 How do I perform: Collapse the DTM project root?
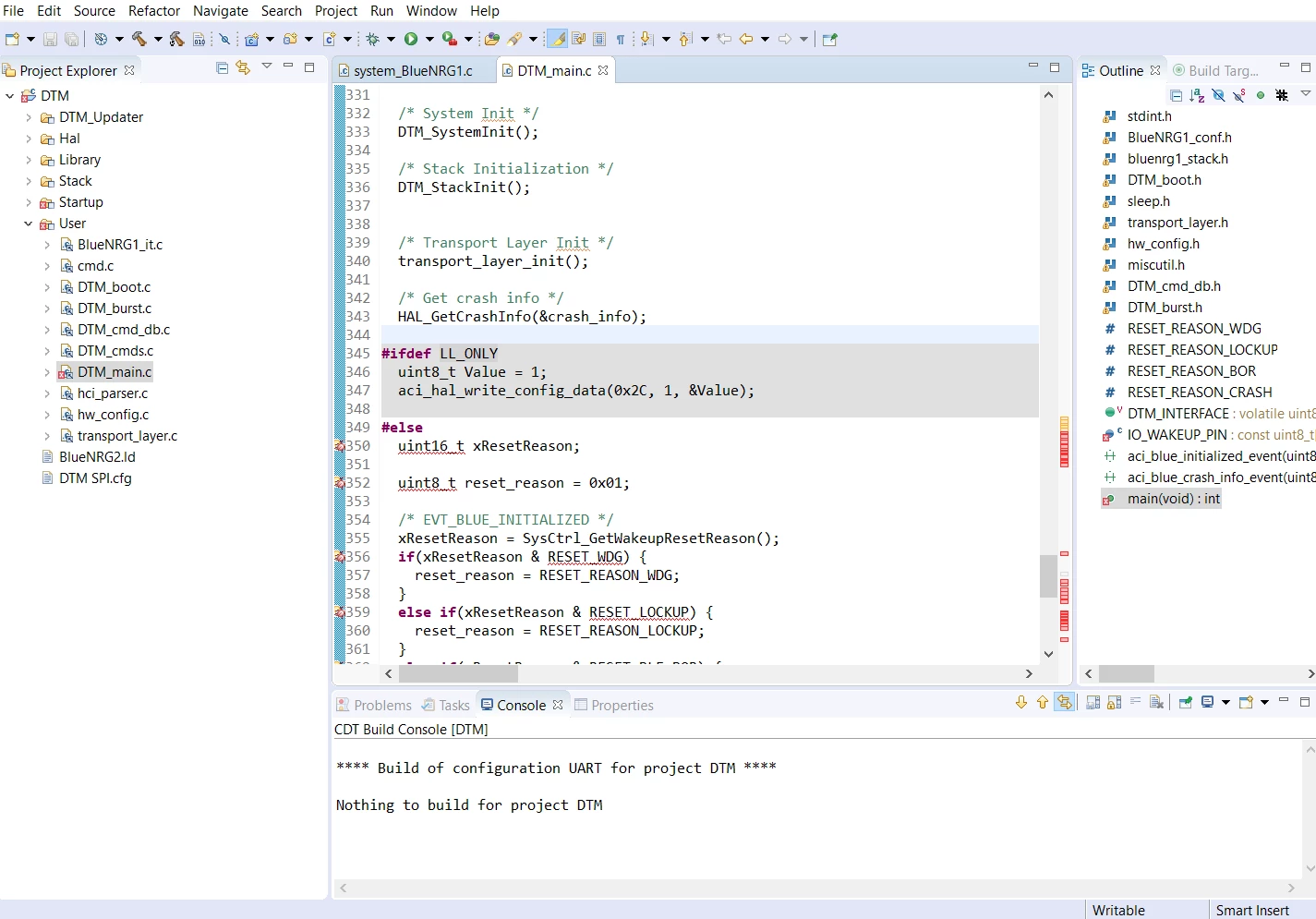(x=10, y=96)
